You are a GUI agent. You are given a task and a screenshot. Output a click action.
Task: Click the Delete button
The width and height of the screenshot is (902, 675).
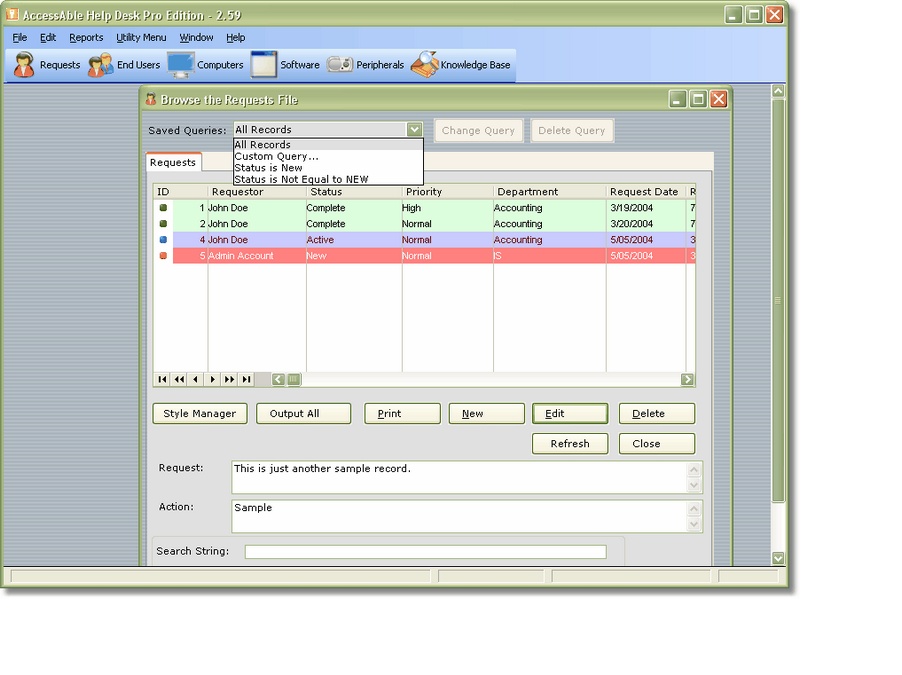657,413
